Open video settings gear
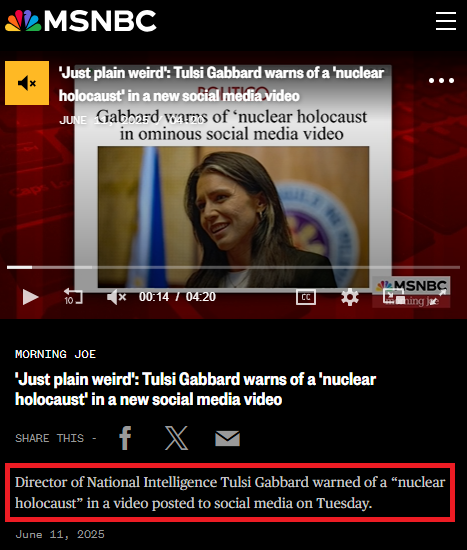Image resolution: width=467 pixels, height=550 pixels. click(x=350, y=297)
